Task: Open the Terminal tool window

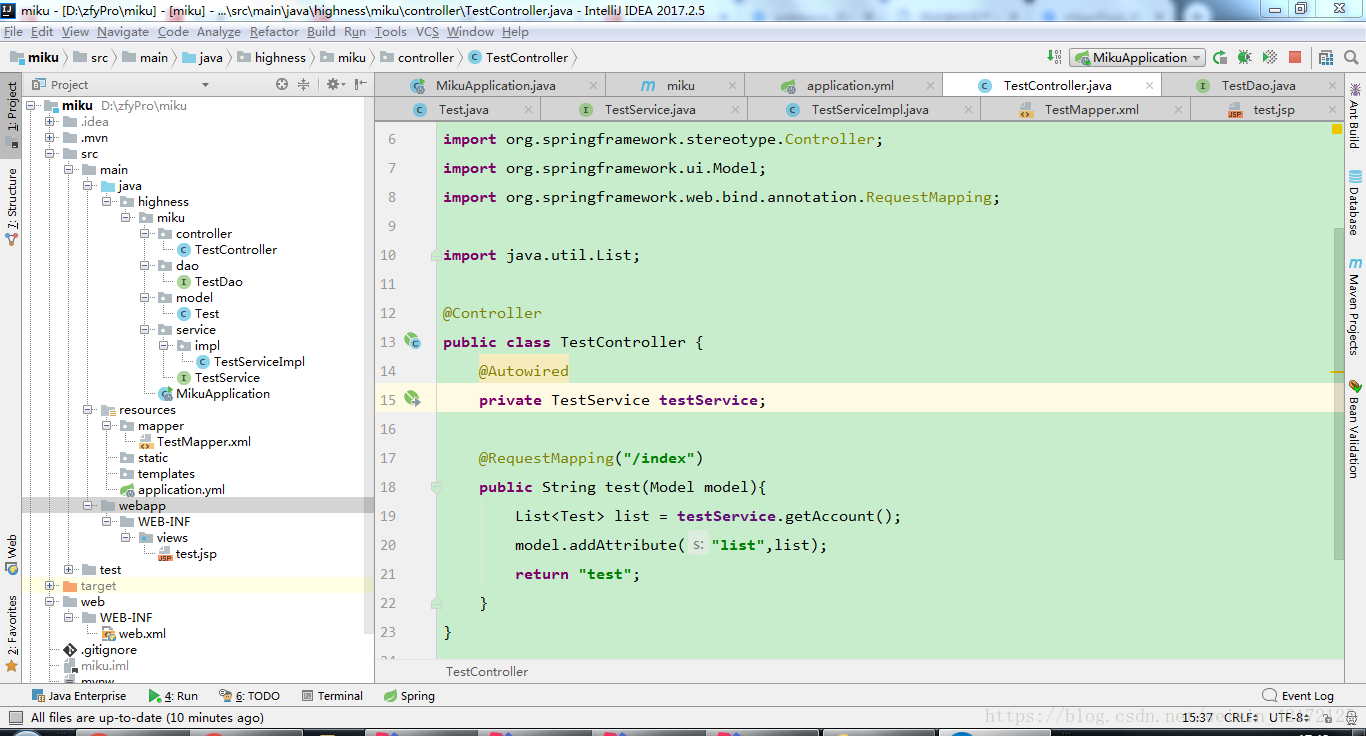Action: [x=331, y=696]
